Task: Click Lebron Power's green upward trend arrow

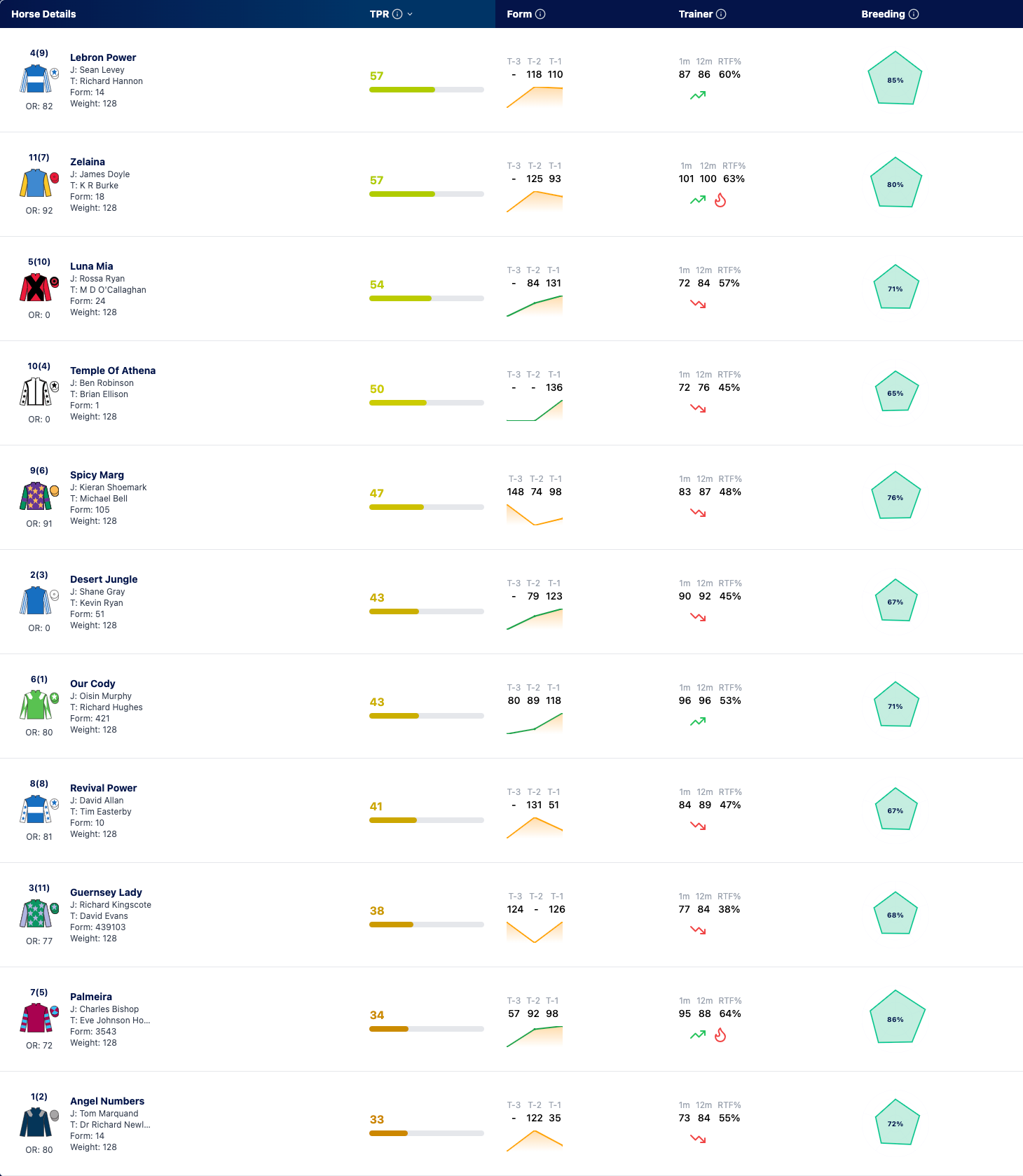Action: (x=698, y=95)
